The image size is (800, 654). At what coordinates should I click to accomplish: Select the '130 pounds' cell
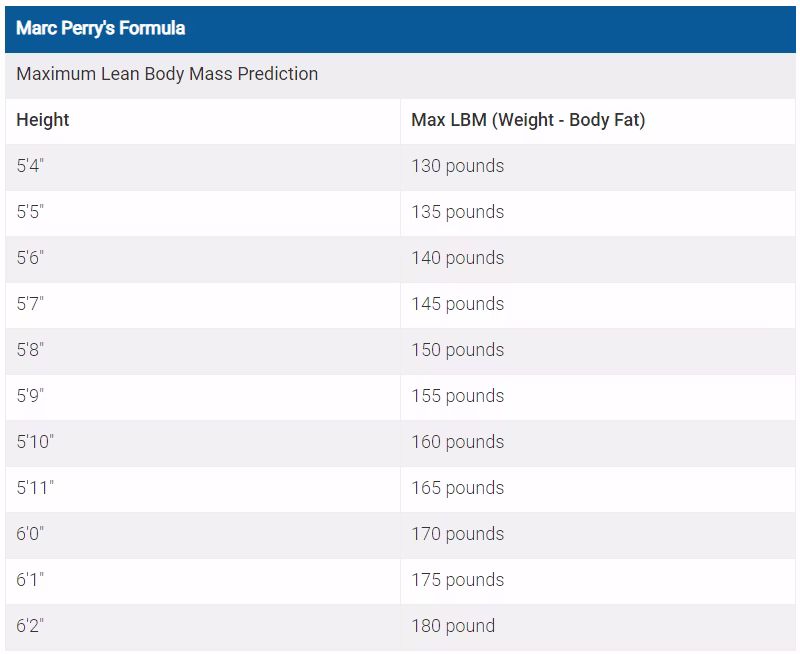[598, 167]
